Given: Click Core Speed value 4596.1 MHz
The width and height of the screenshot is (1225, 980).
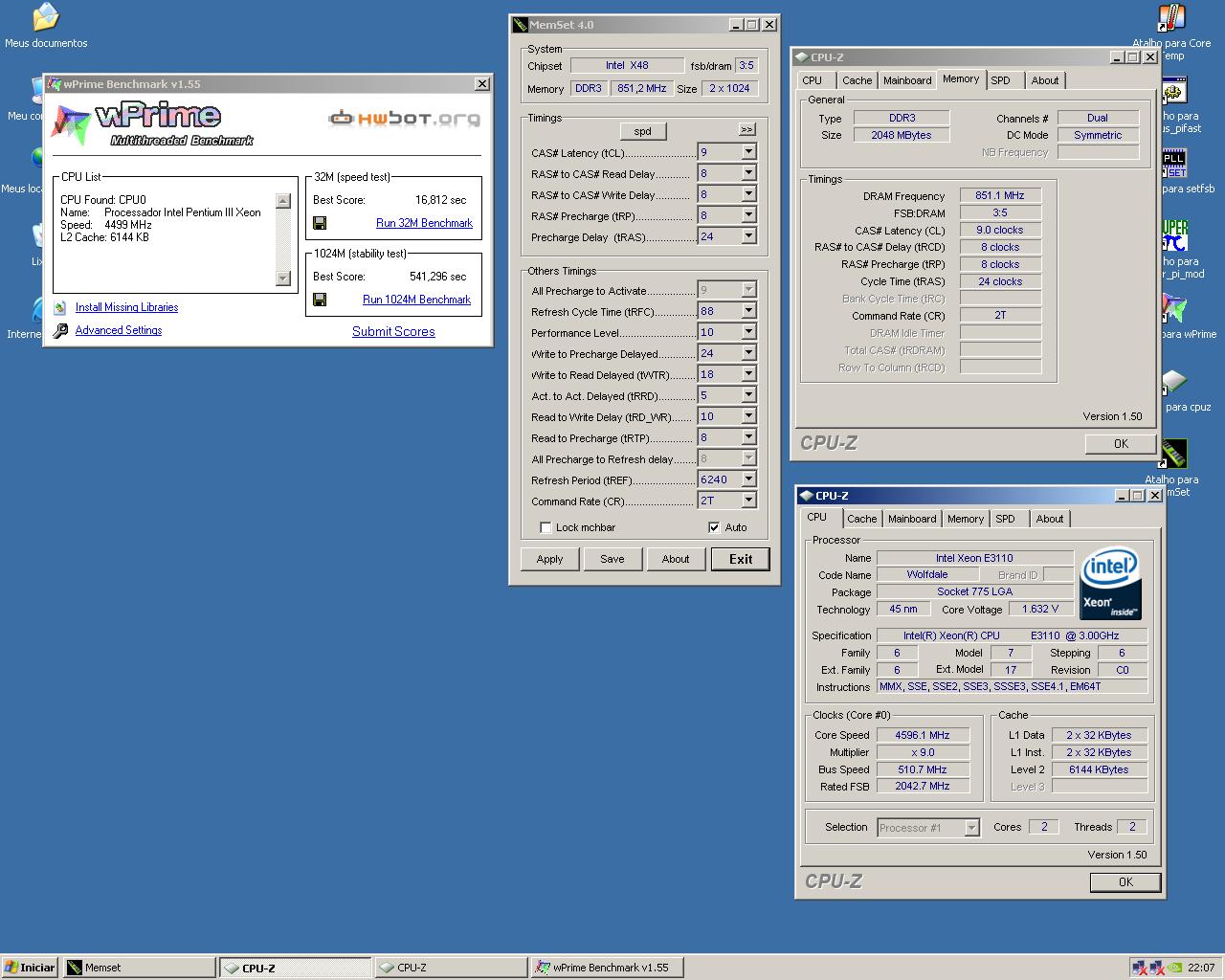Looking at the screenshot, I should [923, 735].
